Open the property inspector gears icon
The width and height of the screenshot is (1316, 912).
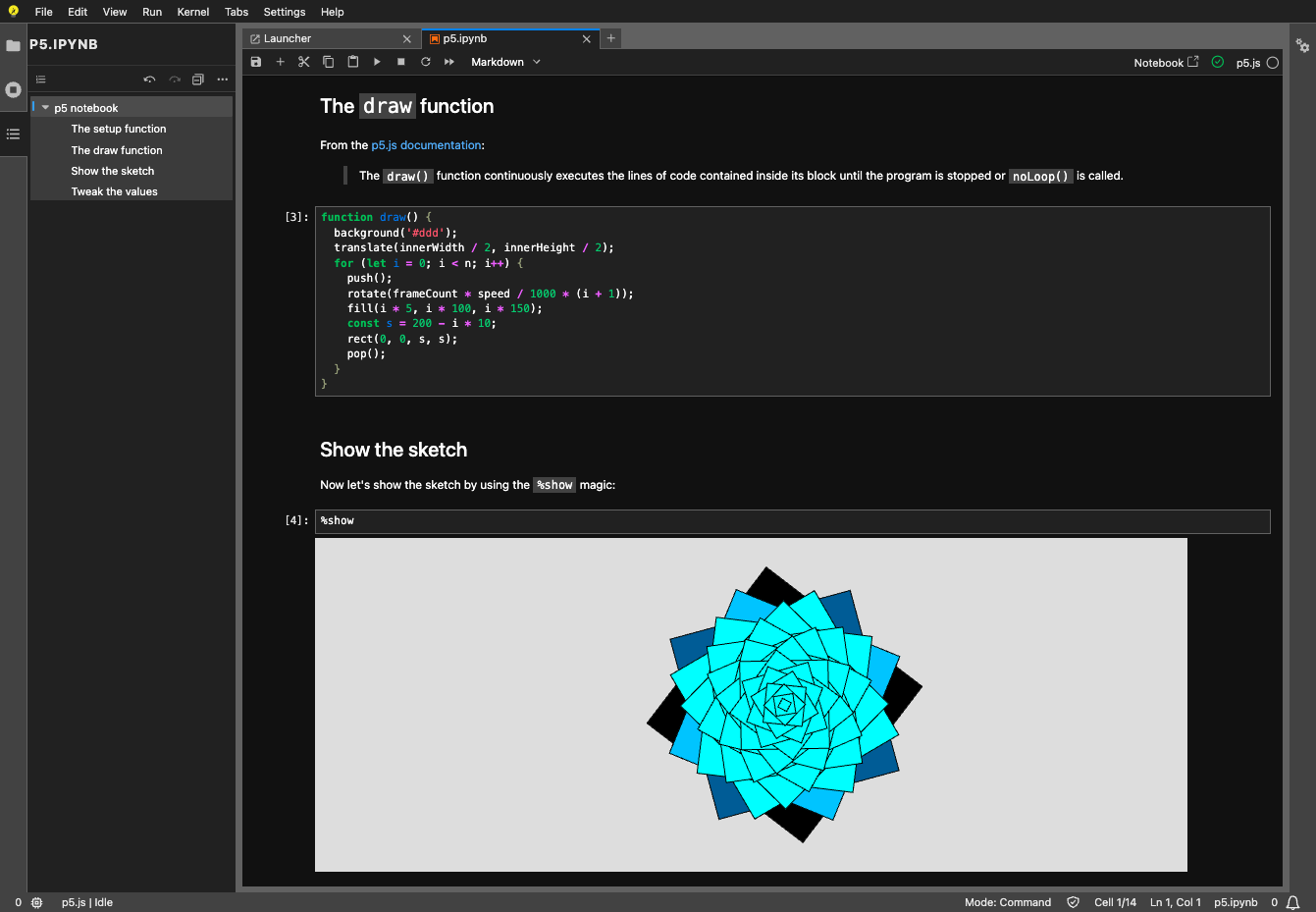pos(1302,45)
